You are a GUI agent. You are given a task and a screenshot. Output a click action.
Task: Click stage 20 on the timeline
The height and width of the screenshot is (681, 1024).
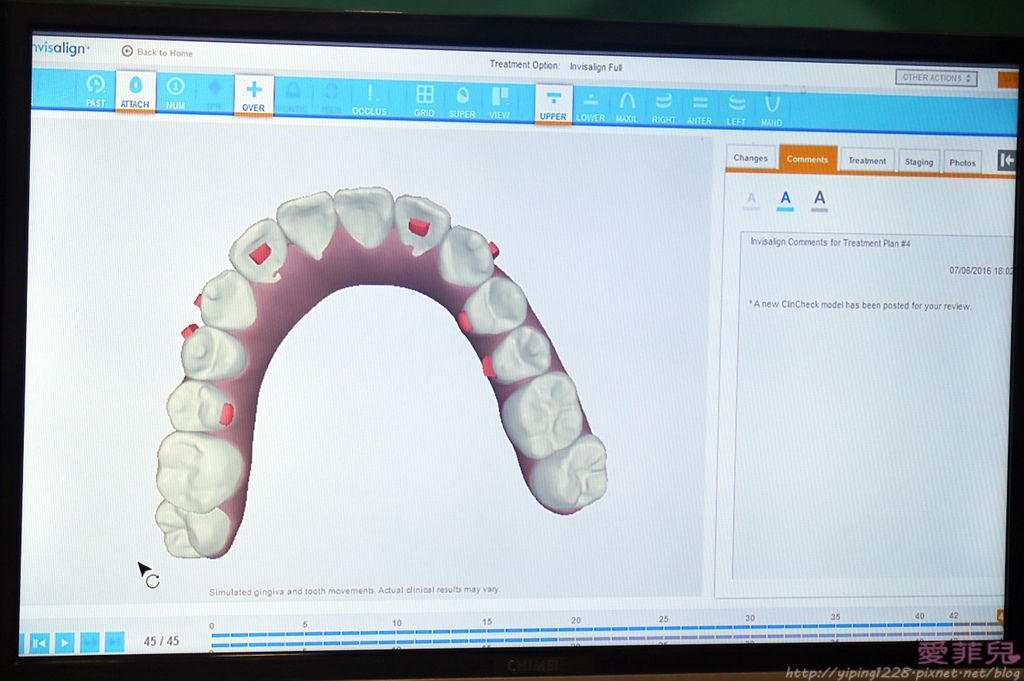pyautogui.click(x=575, y=620)
